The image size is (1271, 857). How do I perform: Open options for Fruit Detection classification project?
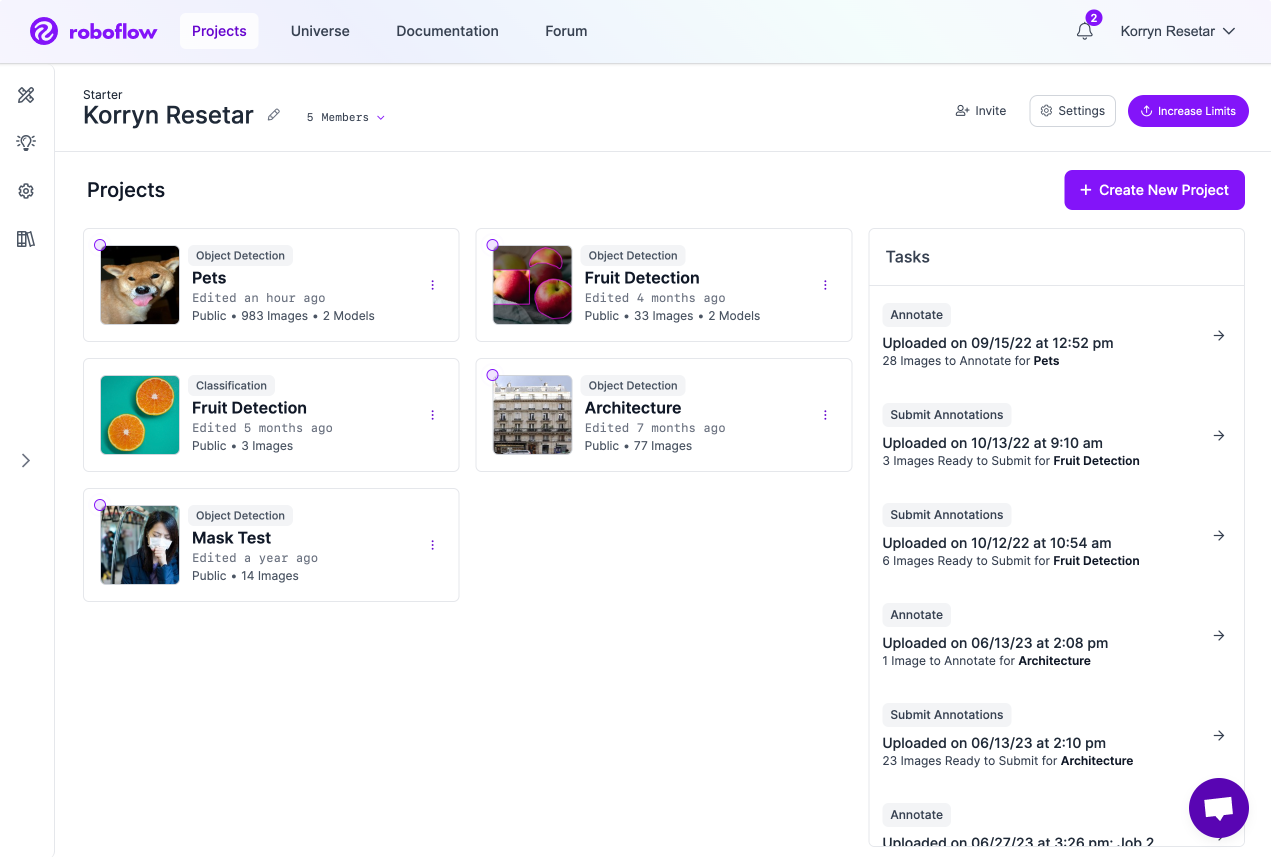point(433,415)
